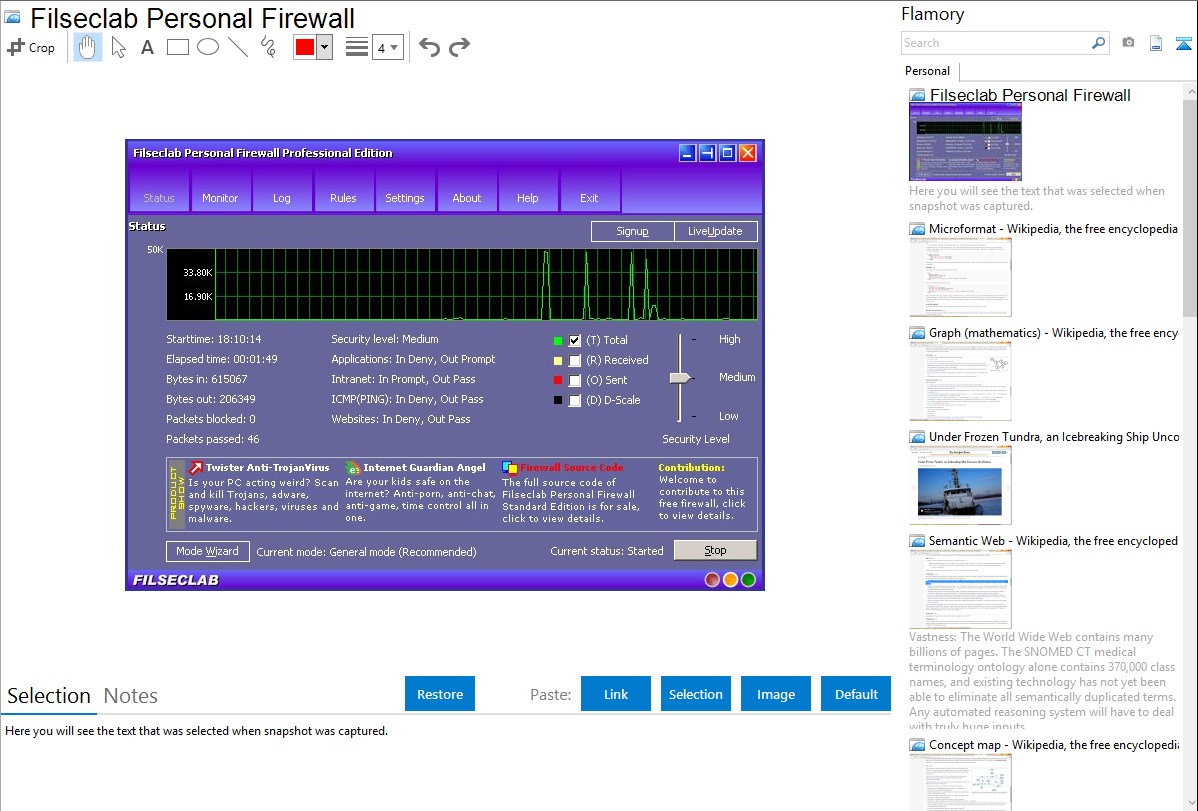The height and width of the screenshot is (811, 1198).
Task: Click the blue upload icon at top right
Action: point(1183,43)
